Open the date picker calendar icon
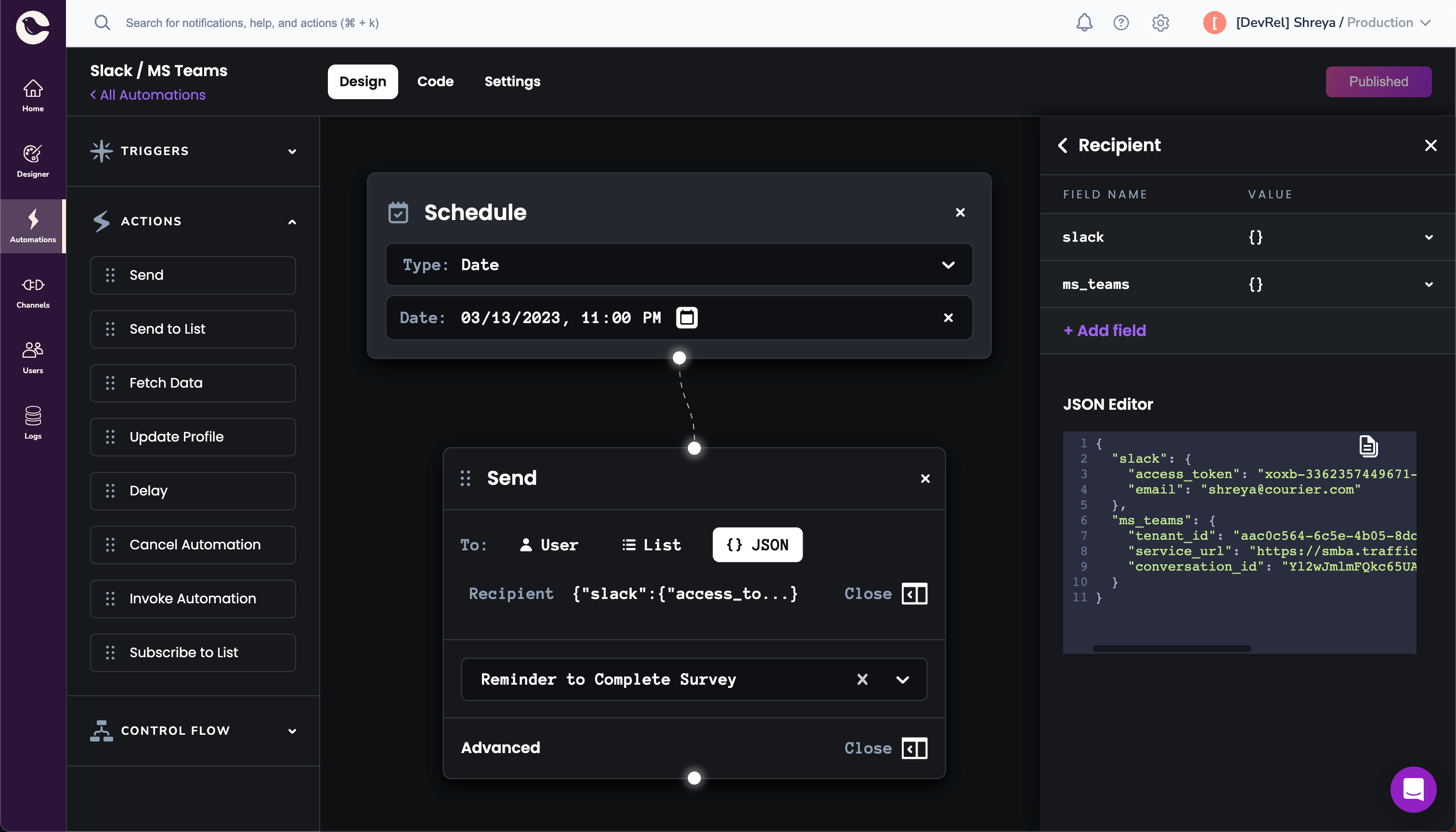Image resolution: width=1456 pixels, height=832 pixels. 687,318
